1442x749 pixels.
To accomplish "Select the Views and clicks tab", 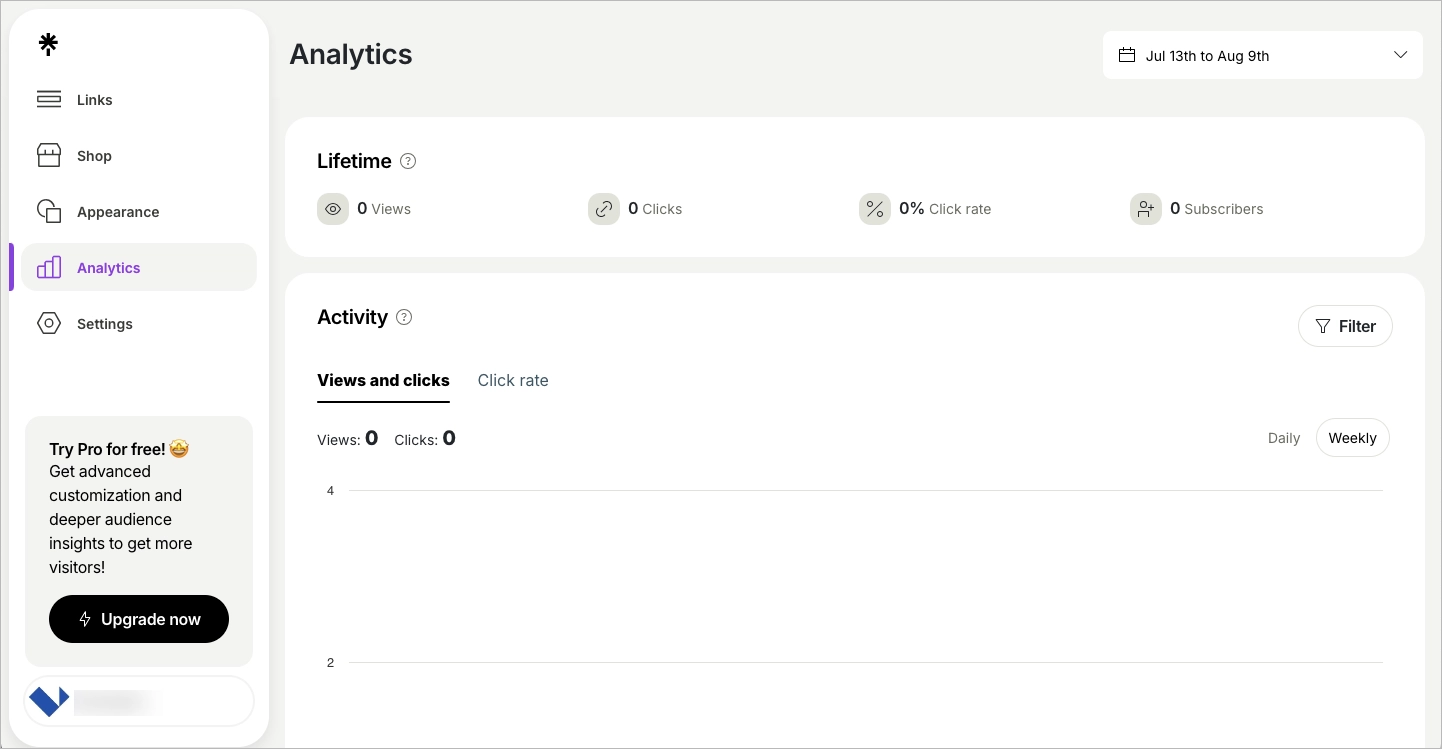I will click(383, 380).
